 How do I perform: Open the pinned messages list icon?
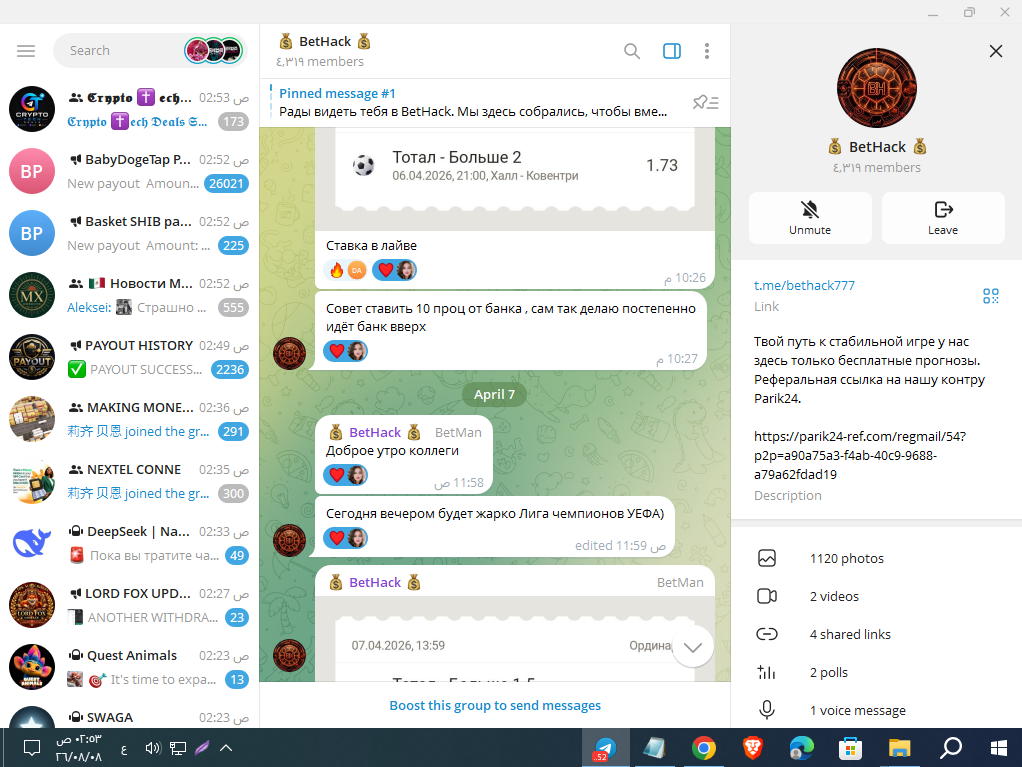coord(705,102)
